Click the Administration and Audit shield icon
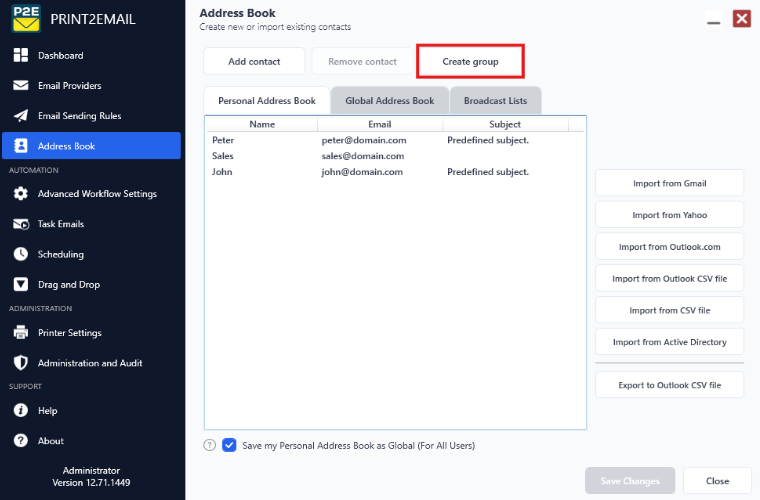Screen dimensions: 760x500 pyautogui.click(x=21, y=362)
